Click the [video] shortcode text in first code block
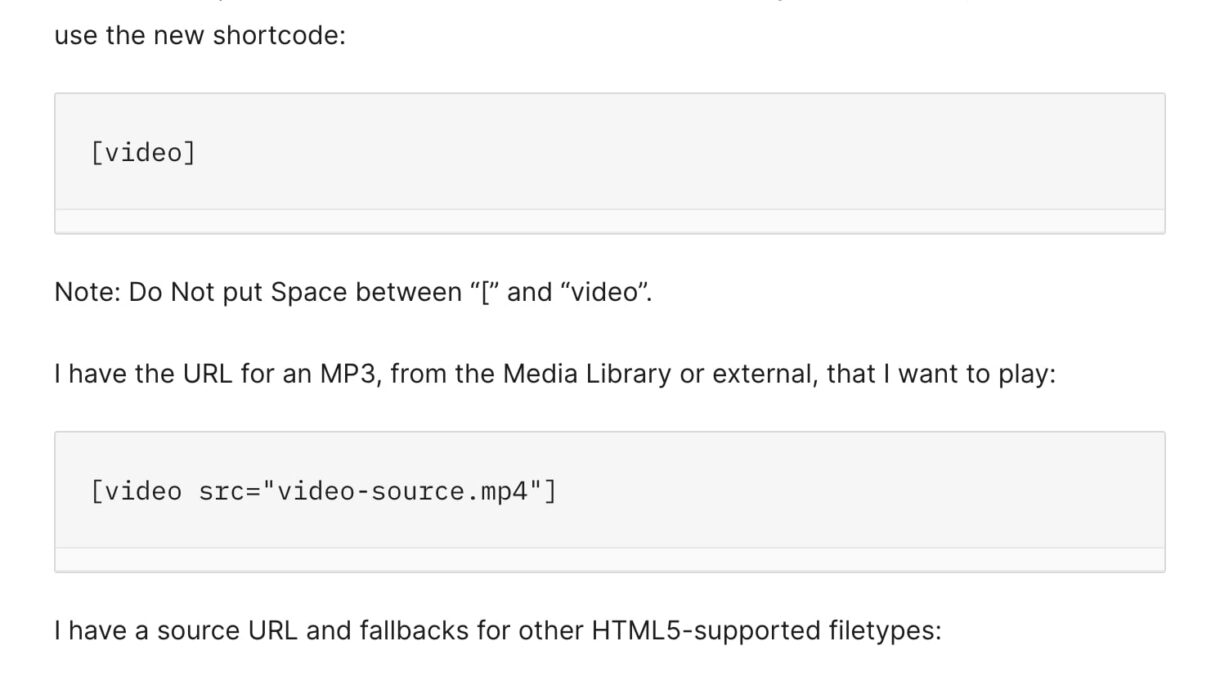 tap(143, 153)
